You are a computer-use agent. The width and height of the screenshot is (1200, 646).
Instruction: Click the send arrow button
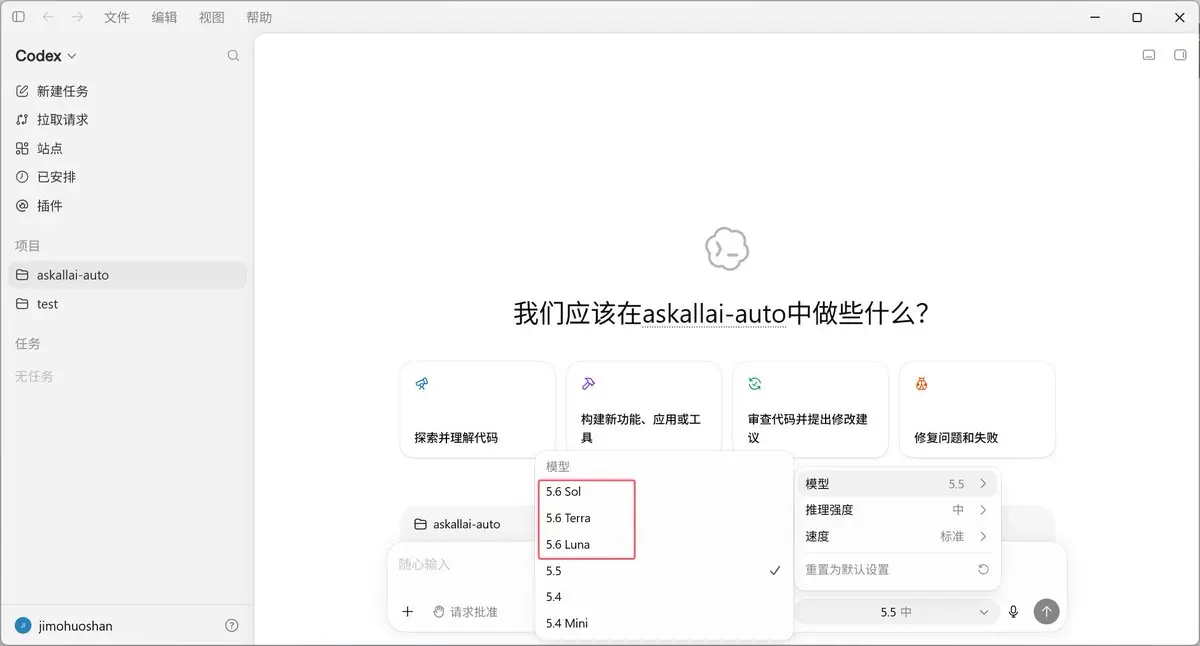point(1046,611)
